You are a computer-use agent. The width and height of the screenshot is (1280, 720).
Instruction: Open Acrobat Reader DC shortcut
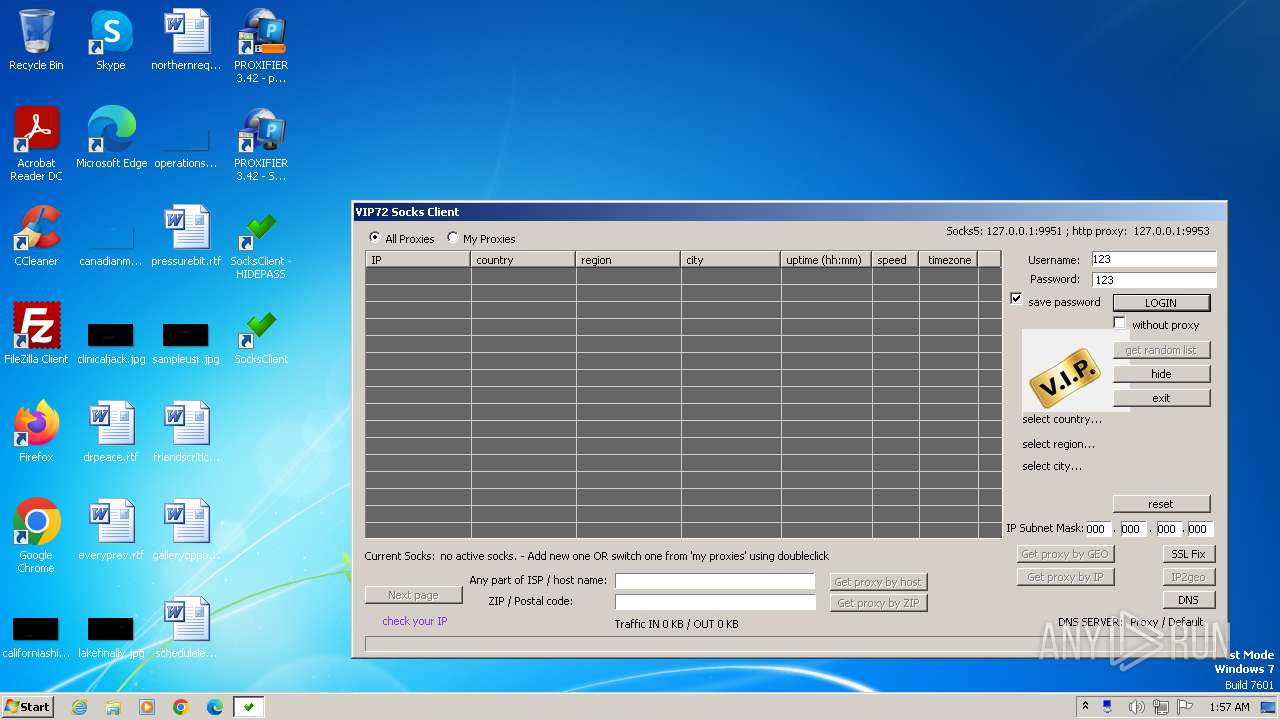36,144
